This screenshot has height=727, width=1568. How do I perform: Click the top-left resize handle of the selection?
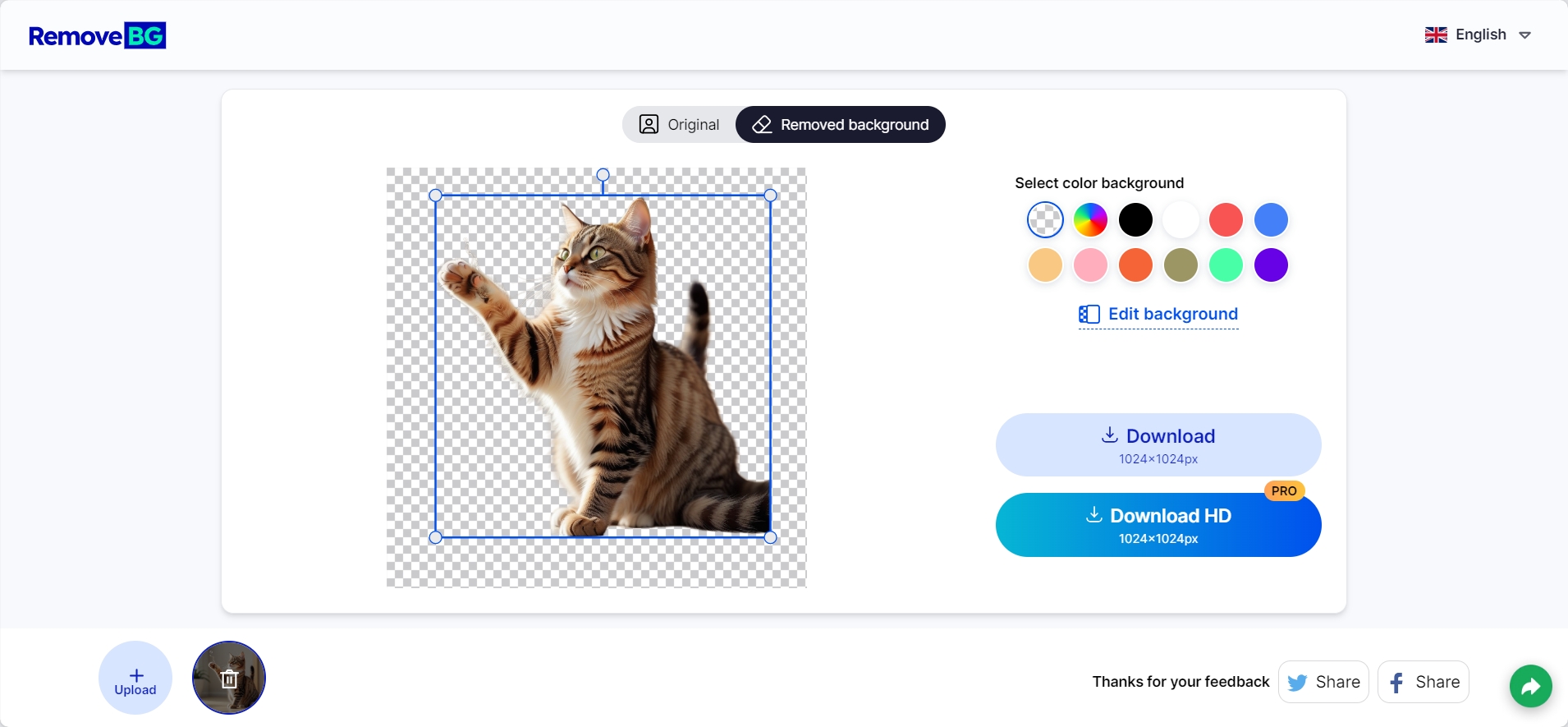pos(436,196)
